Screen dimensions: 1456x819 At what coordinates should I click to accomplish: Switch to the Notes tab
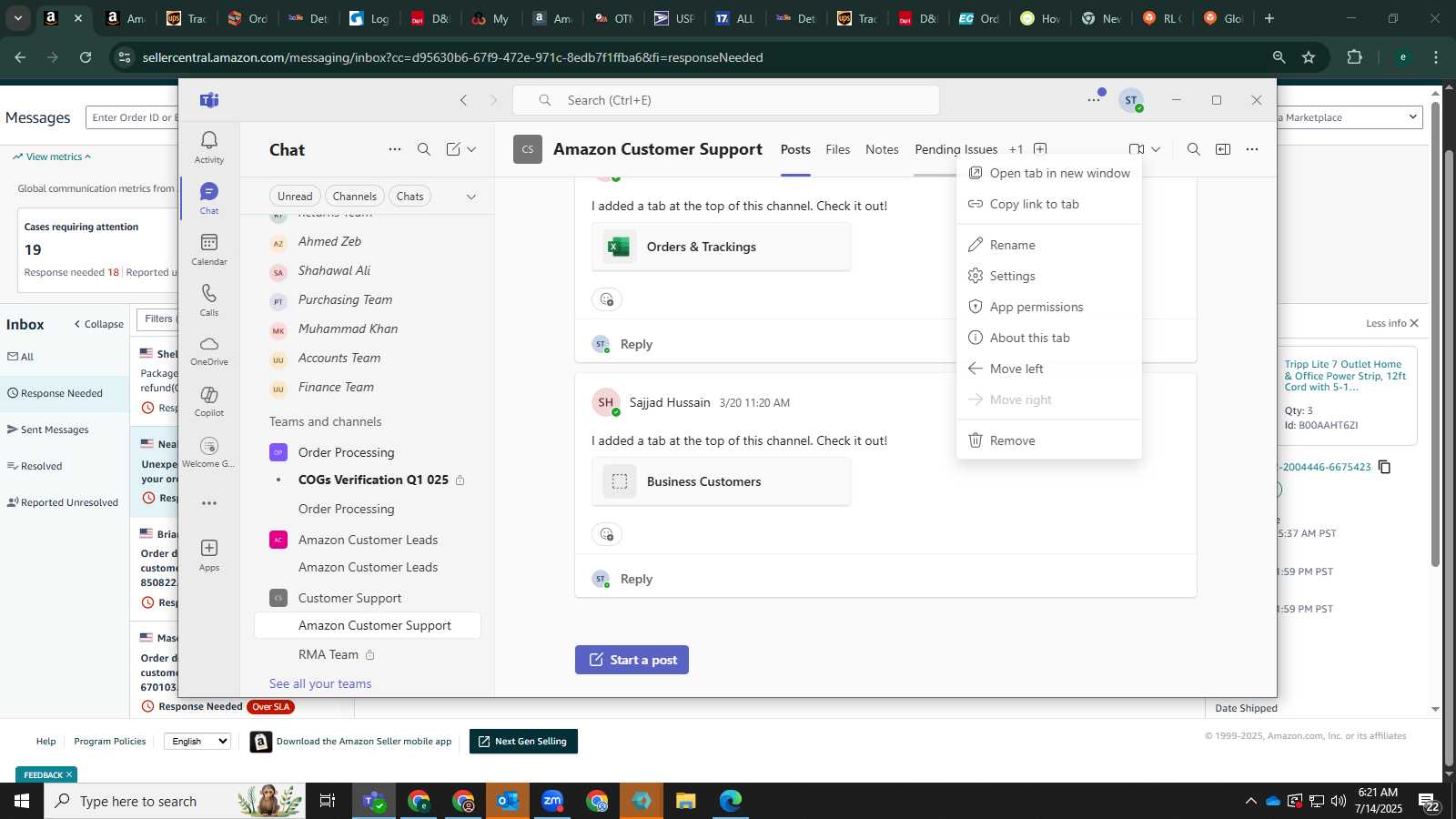(882, 149)
